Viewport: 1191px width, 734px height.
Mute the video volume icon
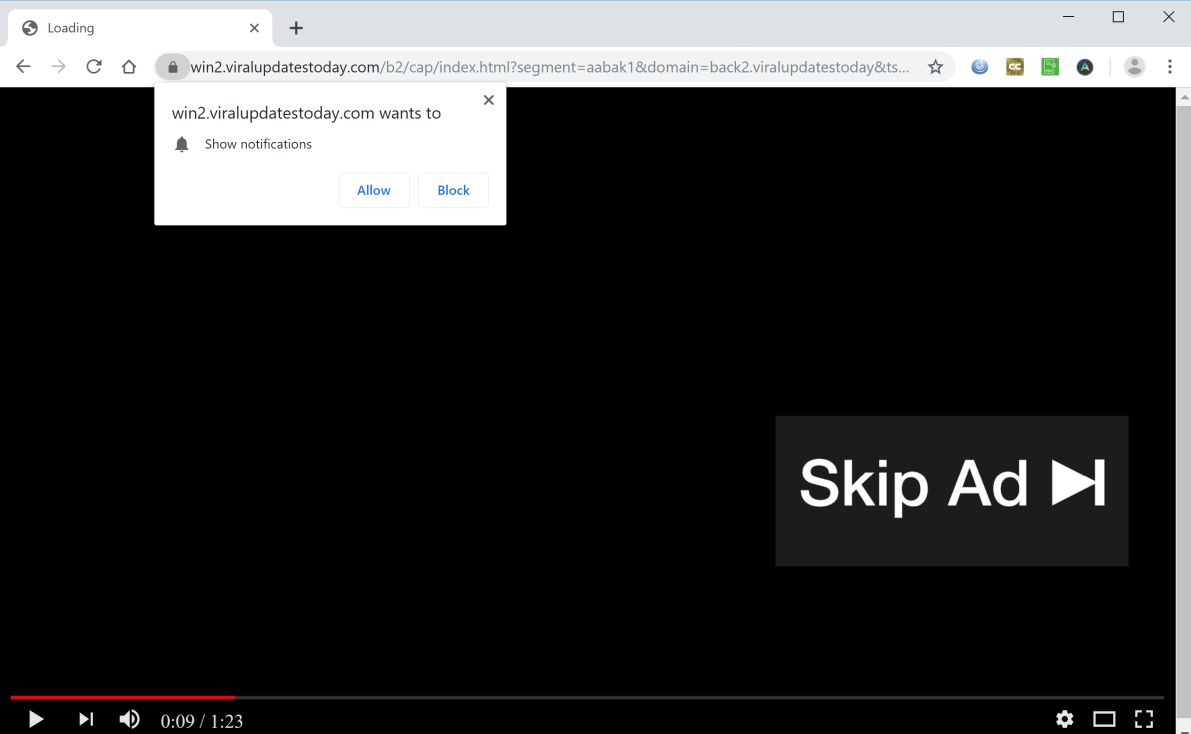coord(129,719)
